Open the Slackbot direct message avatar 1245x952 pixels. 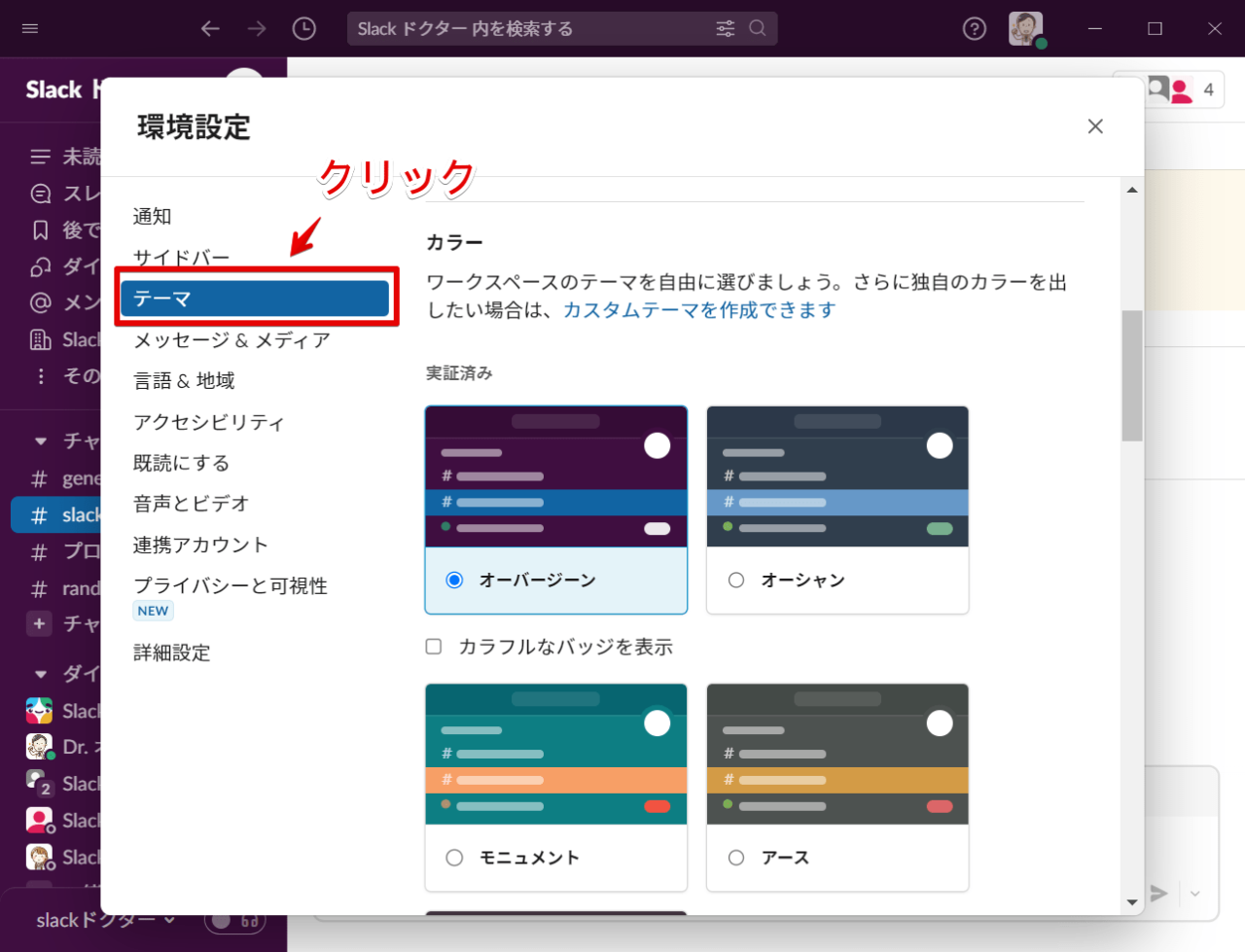pos(39,711)
